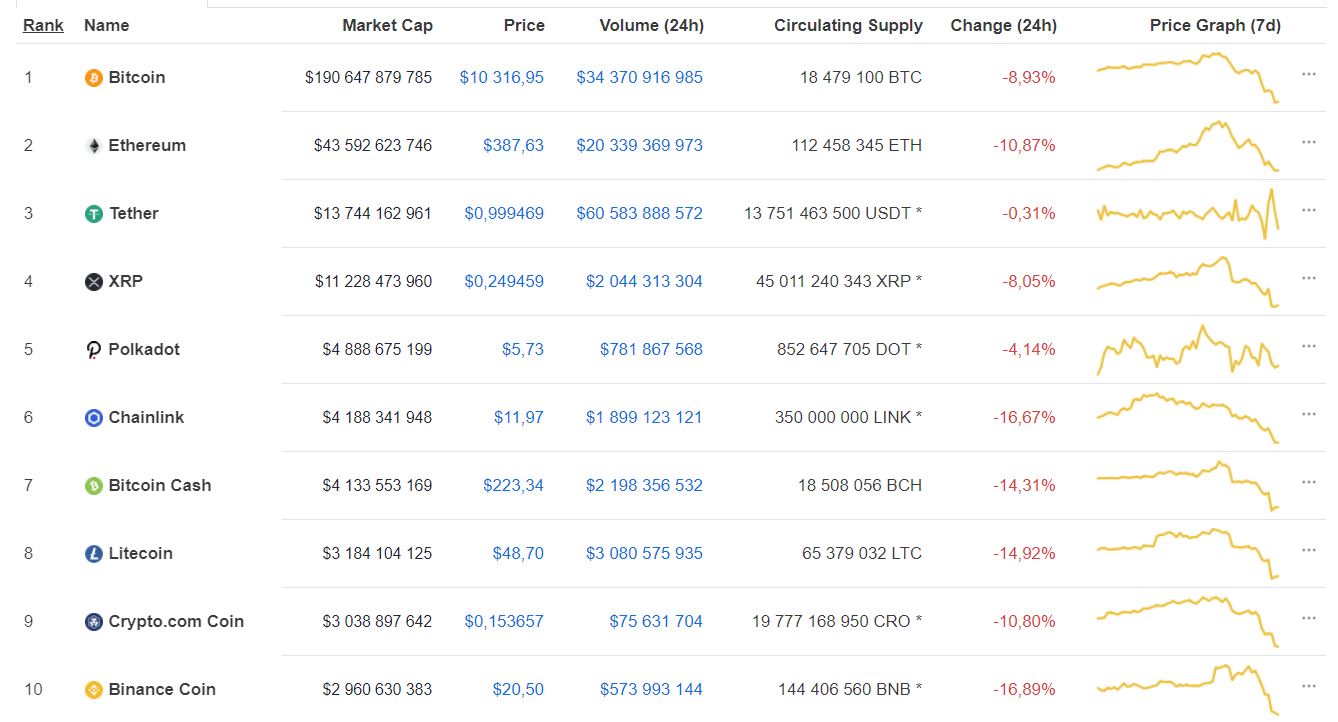This screenshot has height=722, width=1338.
Task: Open the more options menu for XRP
Action: 1309,278
